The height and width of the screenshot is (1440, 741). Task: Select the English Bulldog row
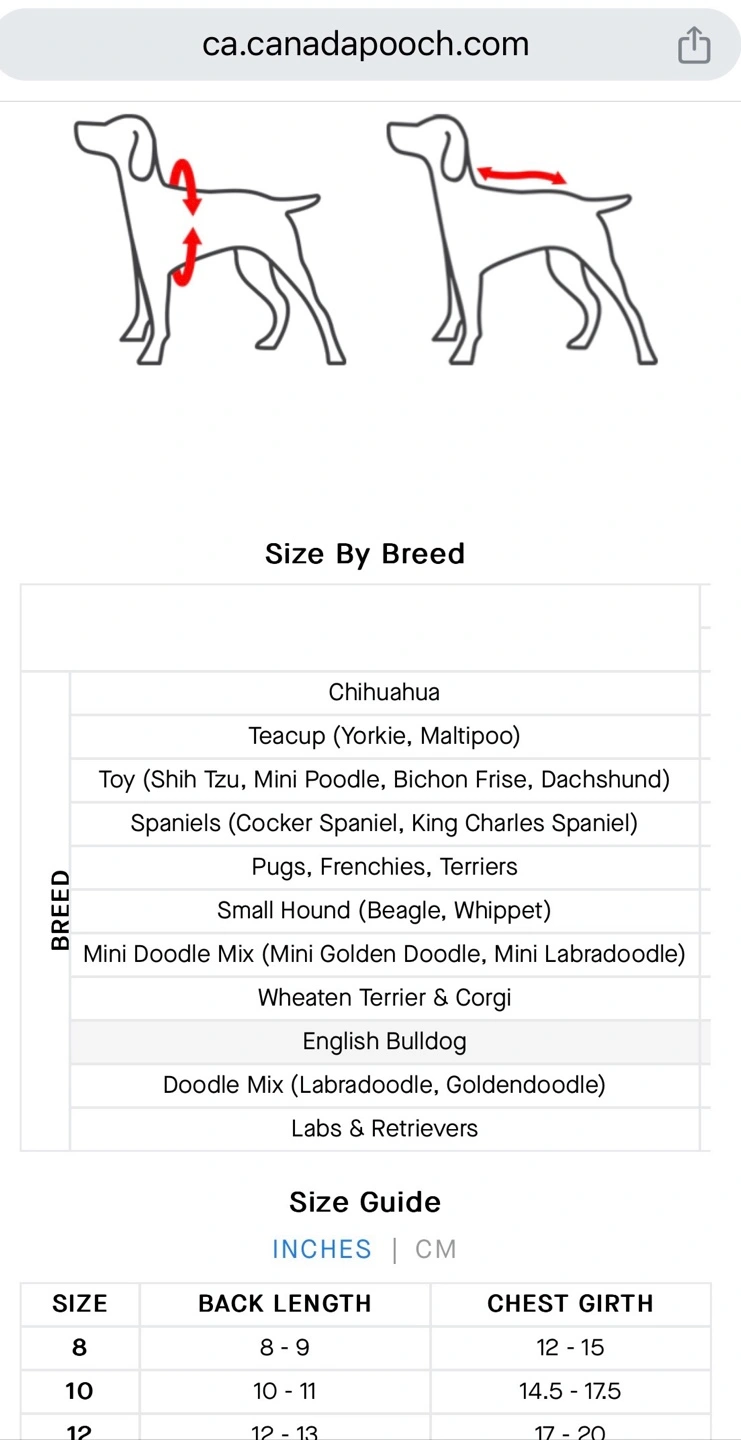pyautogui.click(x=384, y=1041)
